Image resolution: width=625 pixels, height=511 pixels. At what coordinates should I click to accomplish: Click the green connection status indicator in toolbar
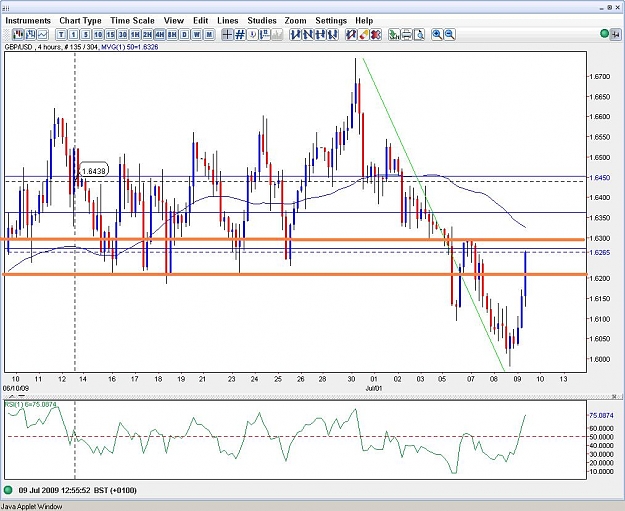[604, 34]
